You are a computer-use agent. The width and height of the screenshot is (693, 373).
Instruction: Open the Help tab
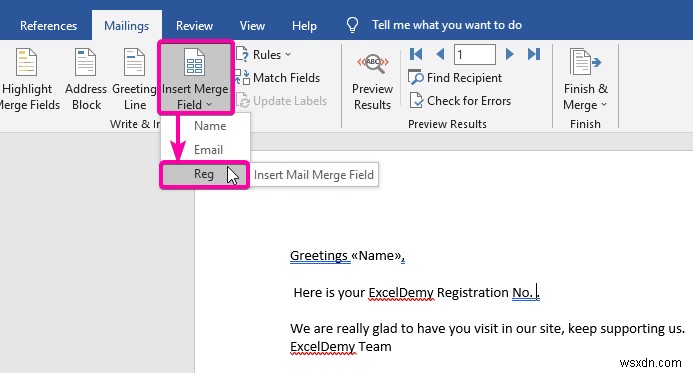pos(304,26)
